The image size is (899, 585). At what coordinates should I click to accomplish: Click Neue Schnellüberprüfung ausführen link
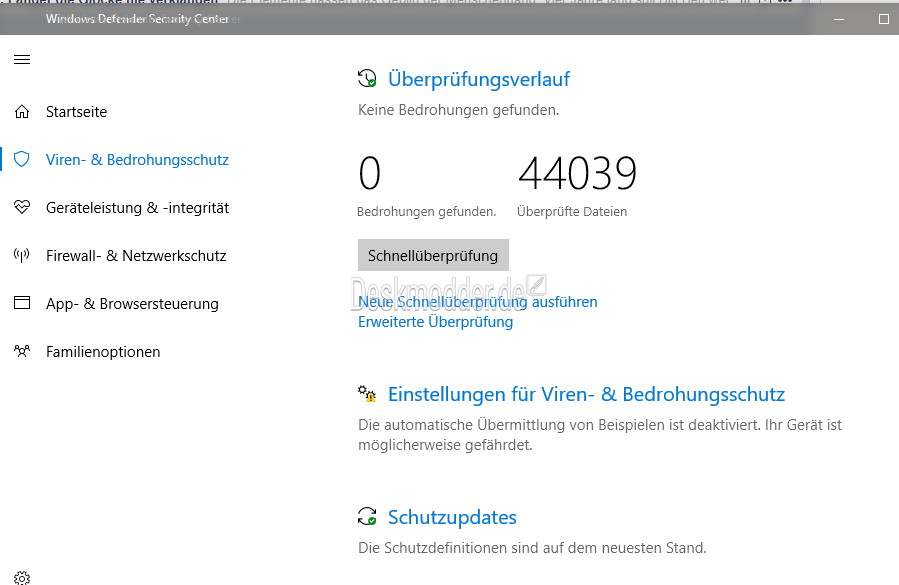point(478,302)
